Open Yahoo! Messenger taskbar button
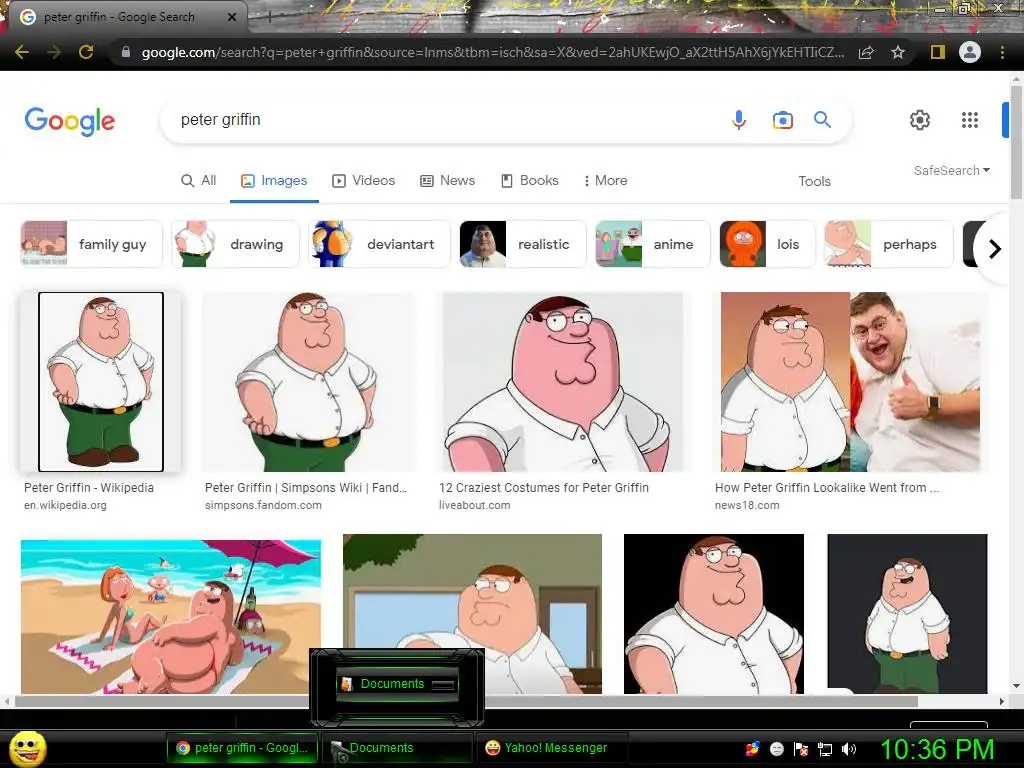Image resolution: width=1024 pixels, height=768 pixels. click(x=553, y=748)
